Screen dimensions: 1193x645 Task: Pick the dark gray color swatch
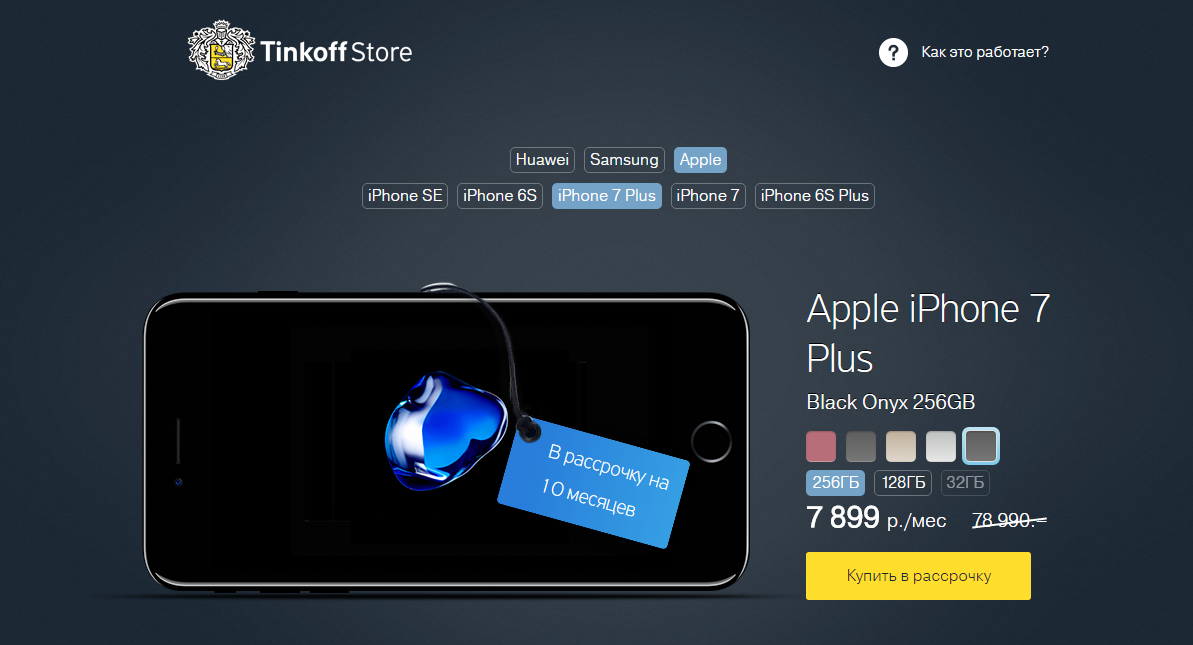pyautogui.click(x=861, y=446)
